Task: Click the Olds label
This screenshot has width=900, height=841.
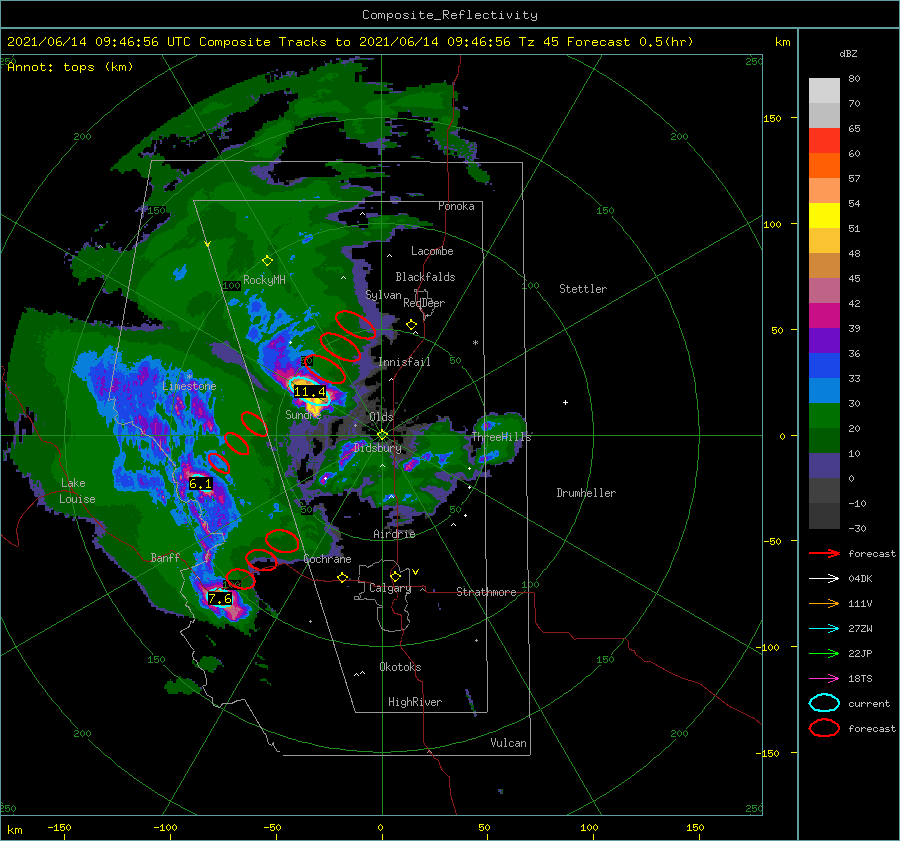Action: coord(381,416)
